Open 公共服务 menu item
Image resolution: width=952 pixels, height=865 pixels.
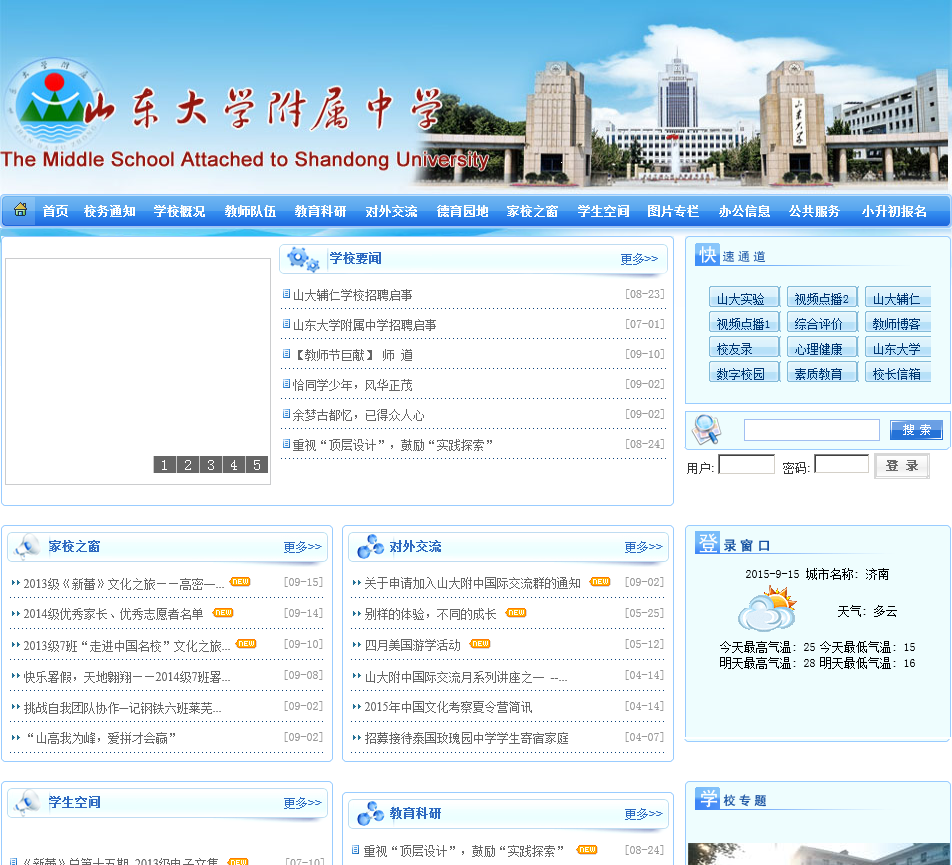pos(814,211)
